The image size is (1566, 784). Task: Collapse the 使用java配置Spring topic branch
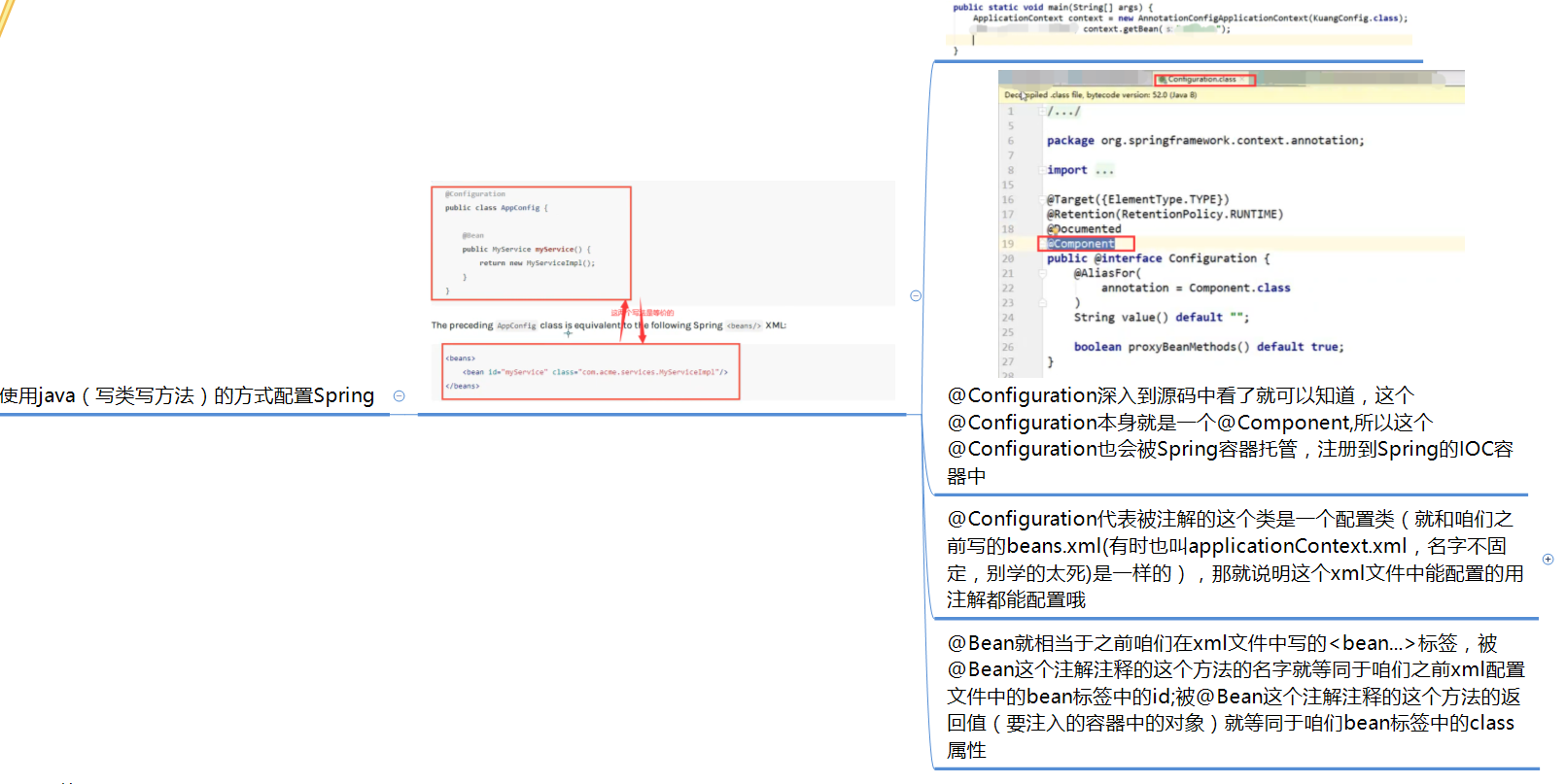[x=399, y=395]
